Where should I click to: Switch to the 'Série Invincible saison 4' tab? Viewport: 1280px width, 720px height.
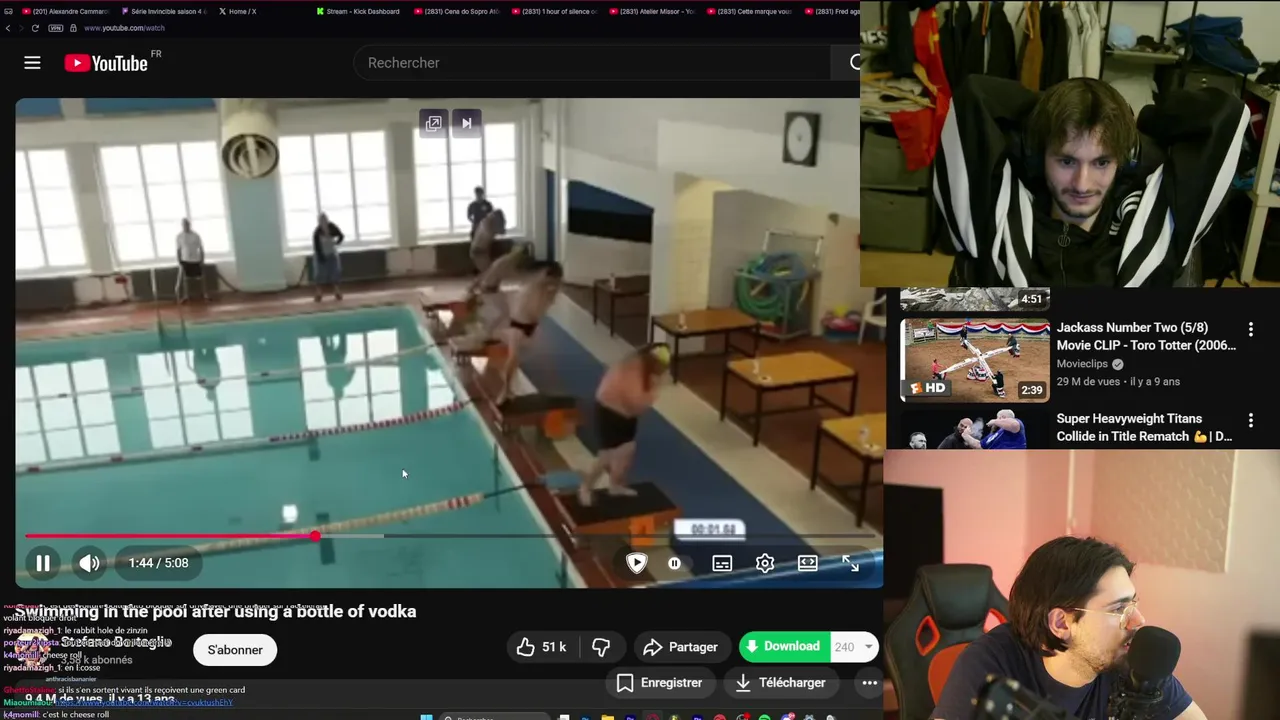[163, 11]
